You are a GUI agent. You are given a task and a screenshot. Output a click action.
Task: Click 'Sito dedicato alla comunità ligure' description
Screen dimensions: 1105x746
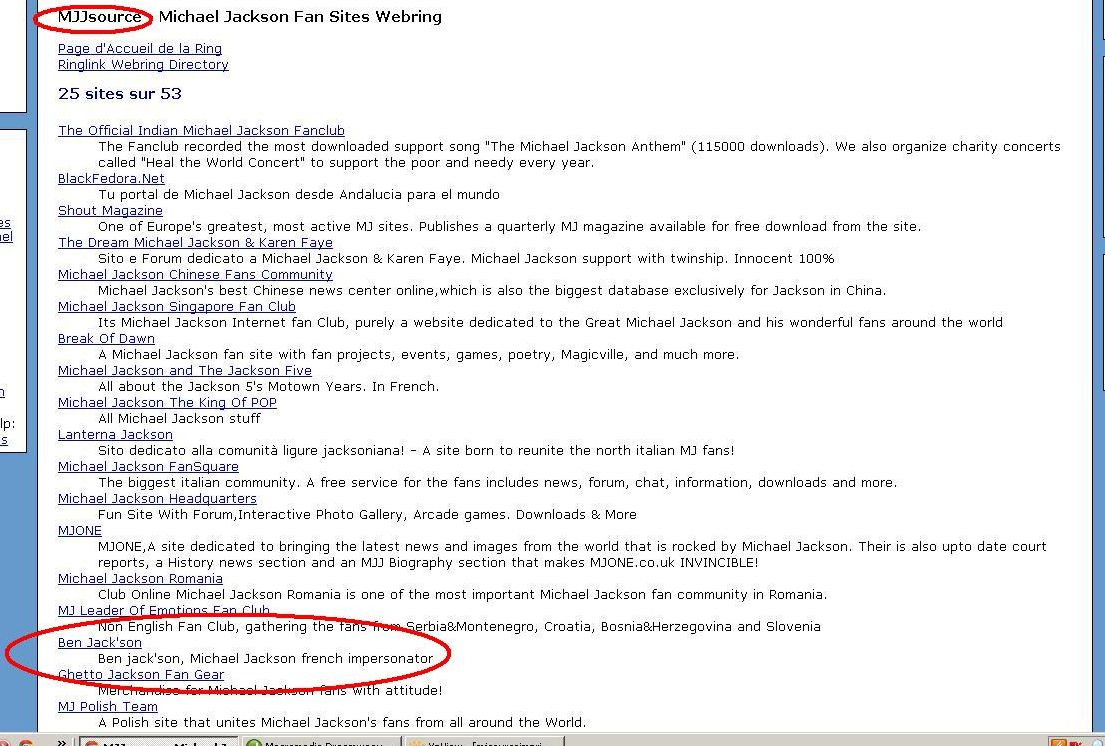[416, 451]
